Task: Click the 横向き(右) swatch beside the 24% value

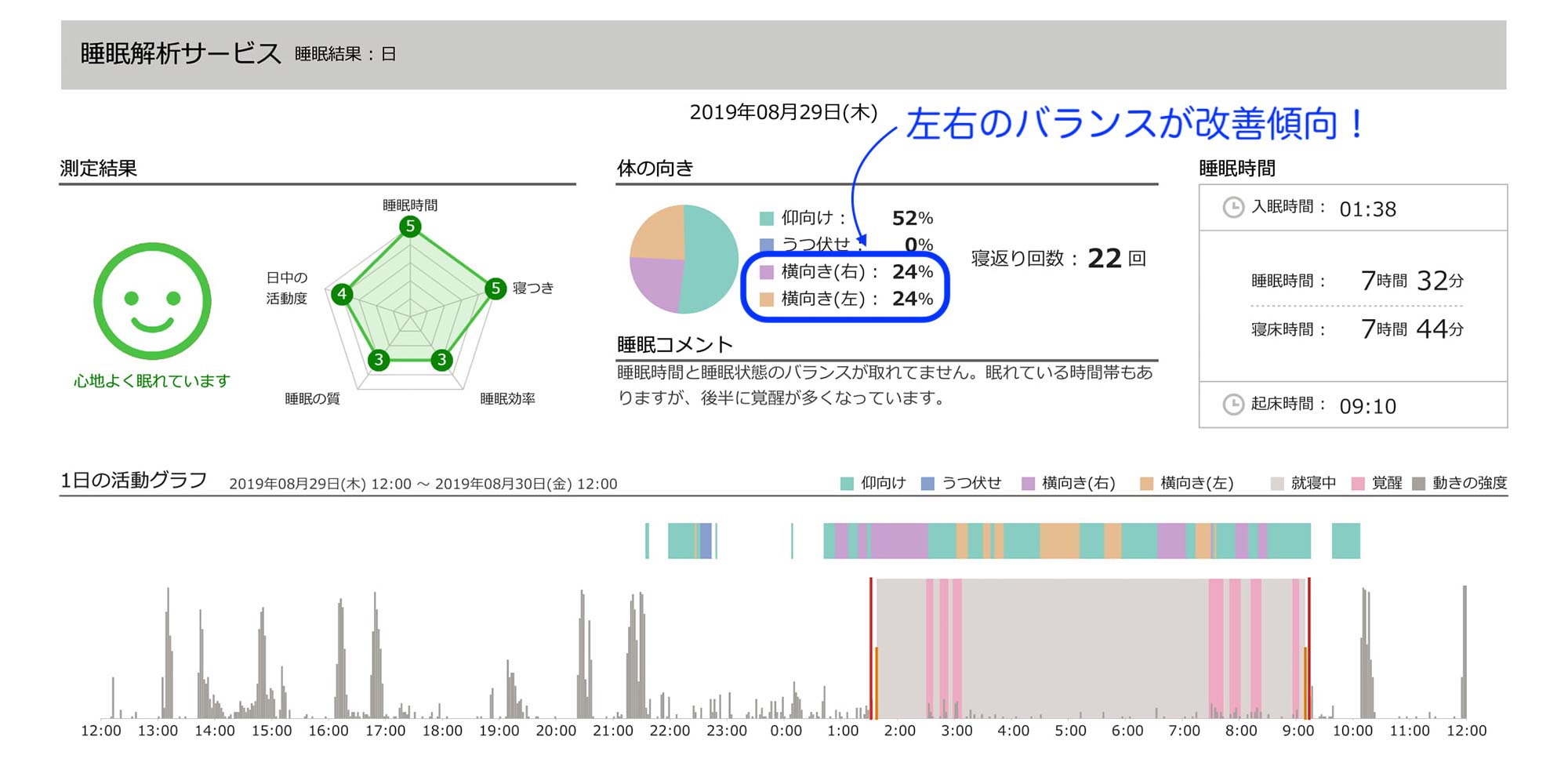Action: pos(767,272)
